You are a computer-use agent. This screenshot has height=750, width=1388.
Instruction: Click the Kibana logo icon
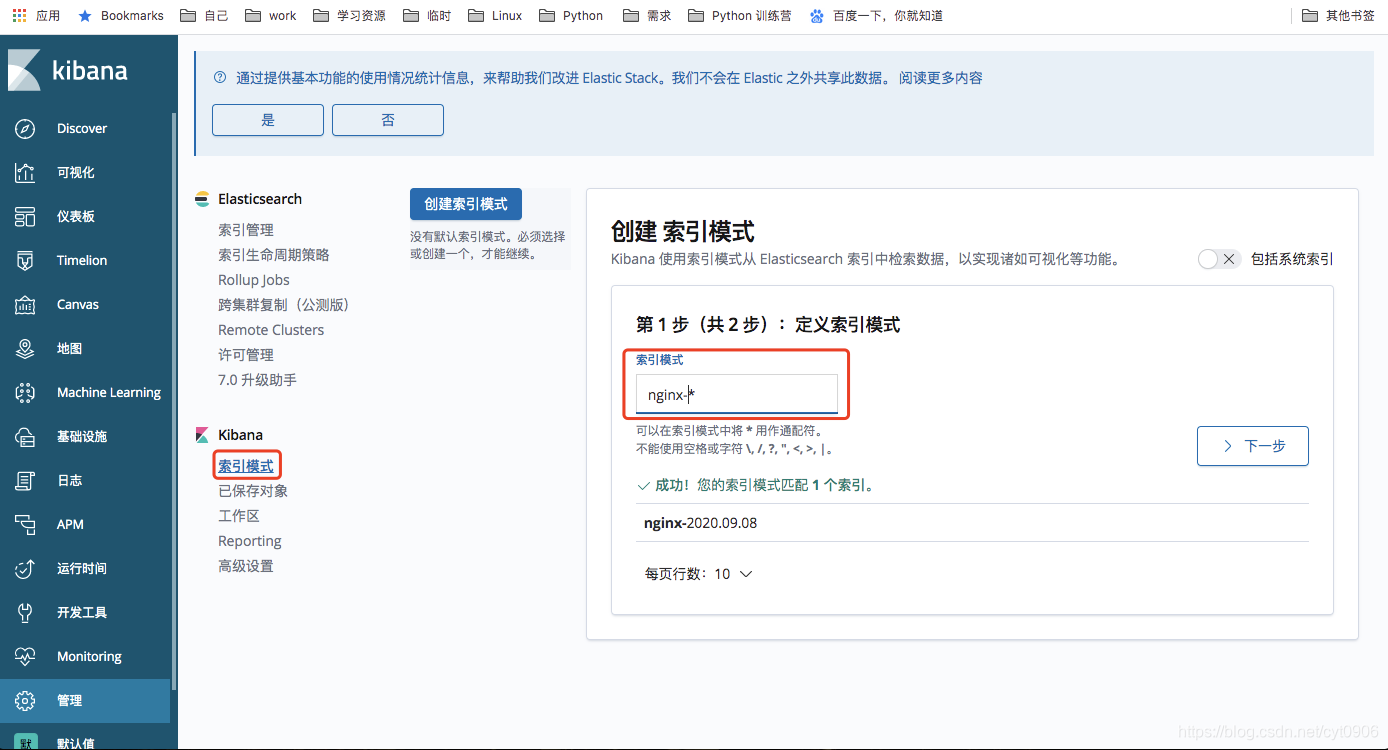[x=24, y=71]
